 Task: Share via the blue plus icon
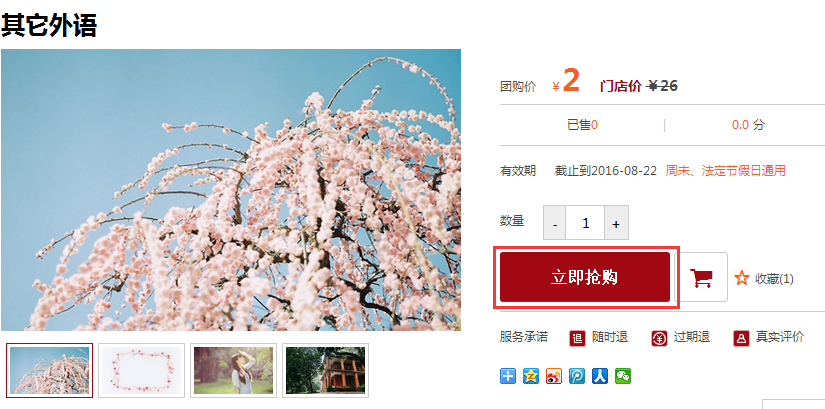508,376
